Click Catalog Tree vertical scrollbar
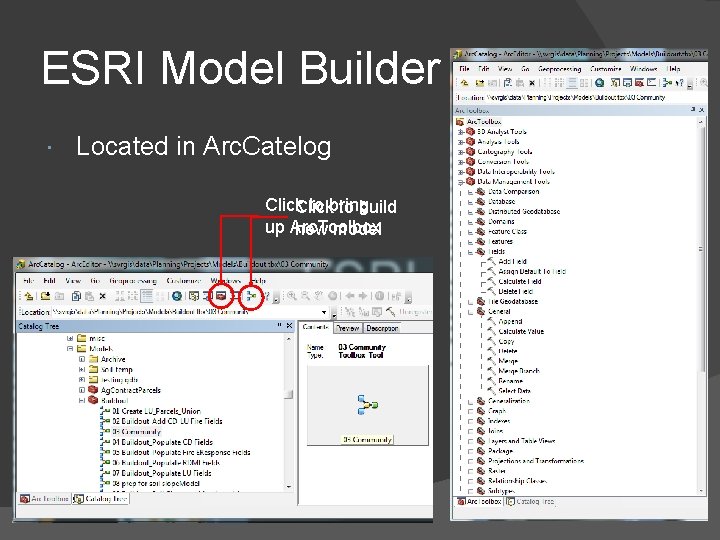Image resolution: width=720 pixels, height=540 pixels. click(x=289, y=412)
